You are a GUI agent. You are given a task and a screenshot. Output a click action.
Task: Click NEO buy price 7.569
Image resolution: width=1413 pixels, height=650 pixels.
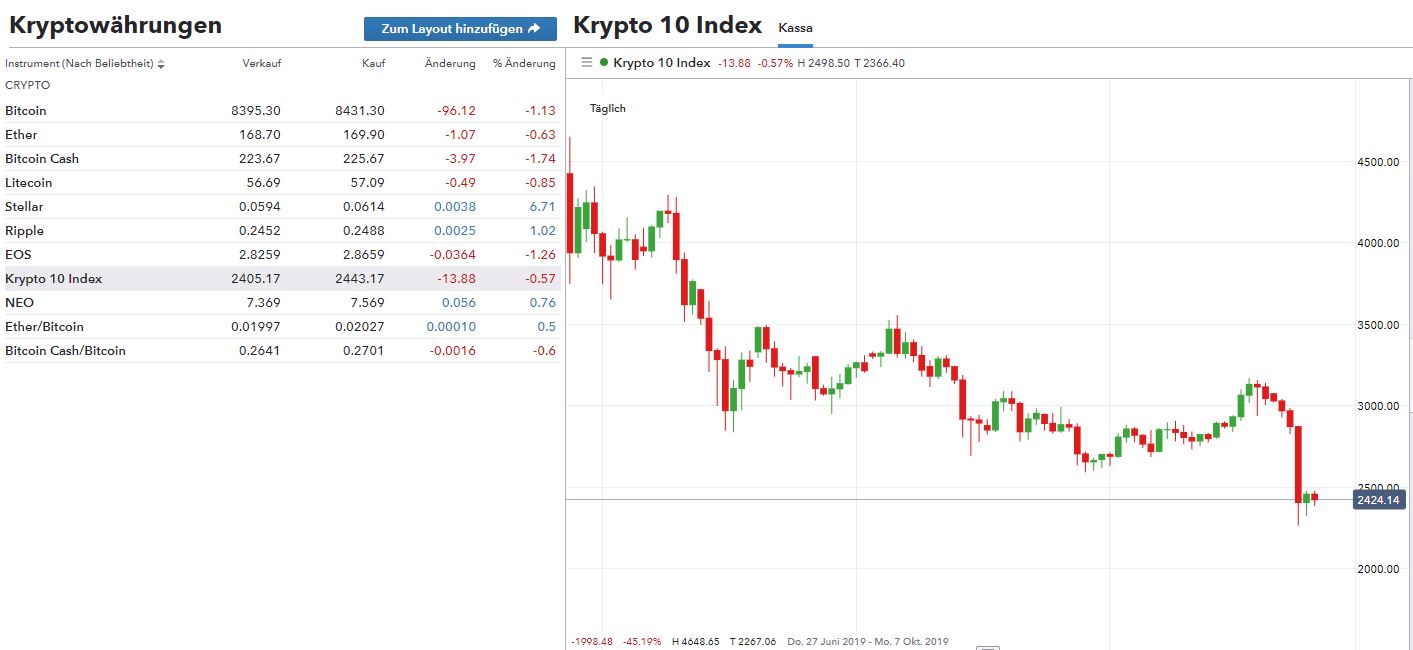366,303
